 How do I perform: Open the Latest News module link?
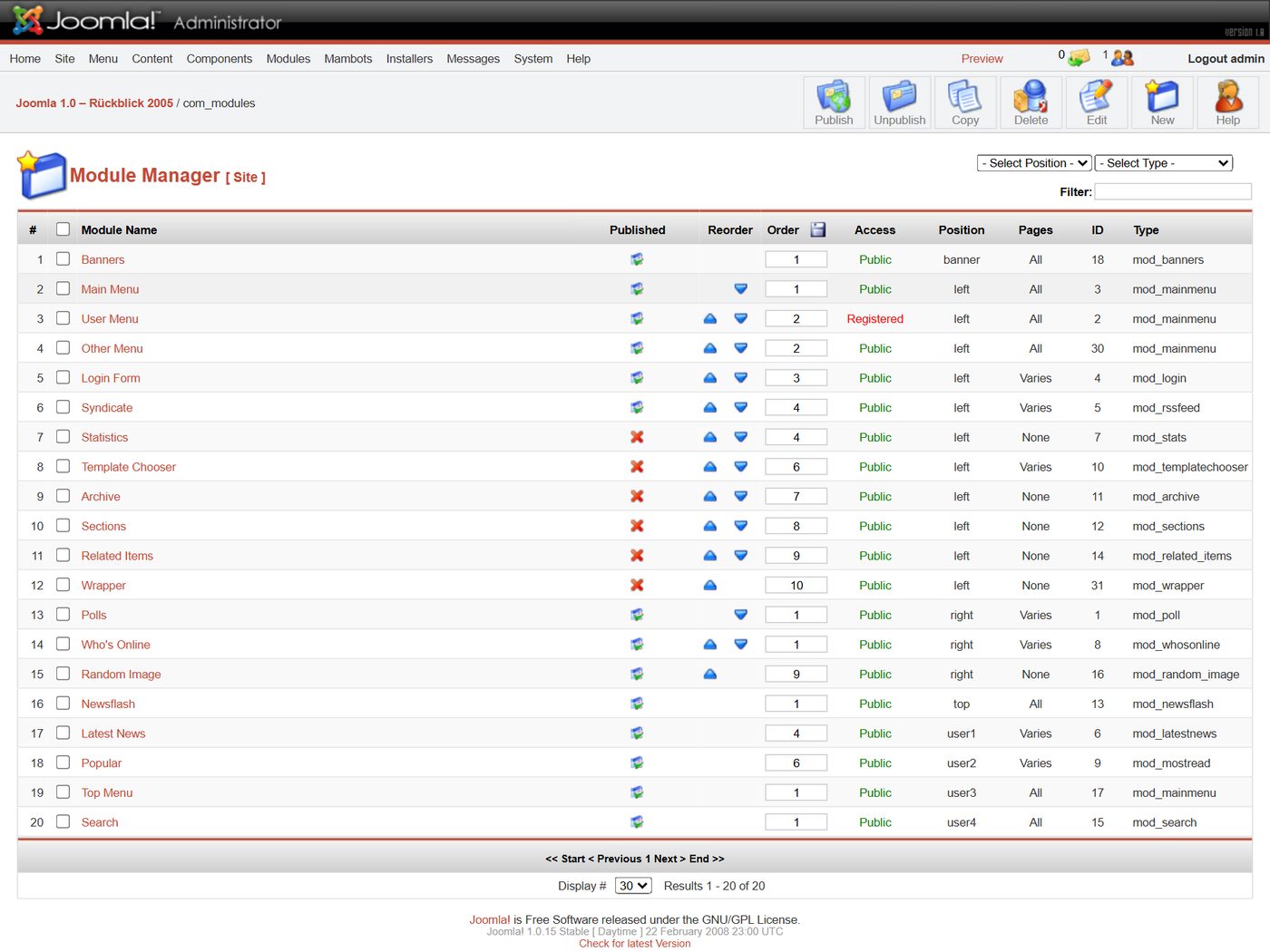(x=113, y=733)
